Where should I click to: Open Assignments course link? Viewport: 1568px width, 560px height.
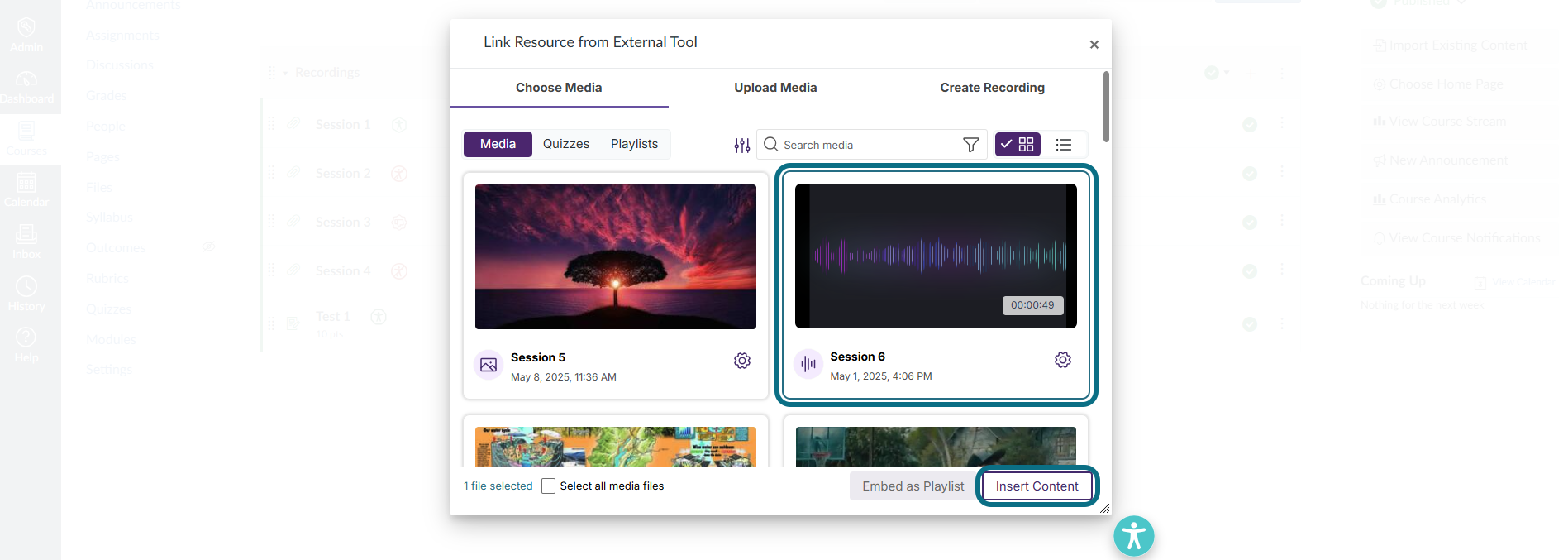pos(122,35)
